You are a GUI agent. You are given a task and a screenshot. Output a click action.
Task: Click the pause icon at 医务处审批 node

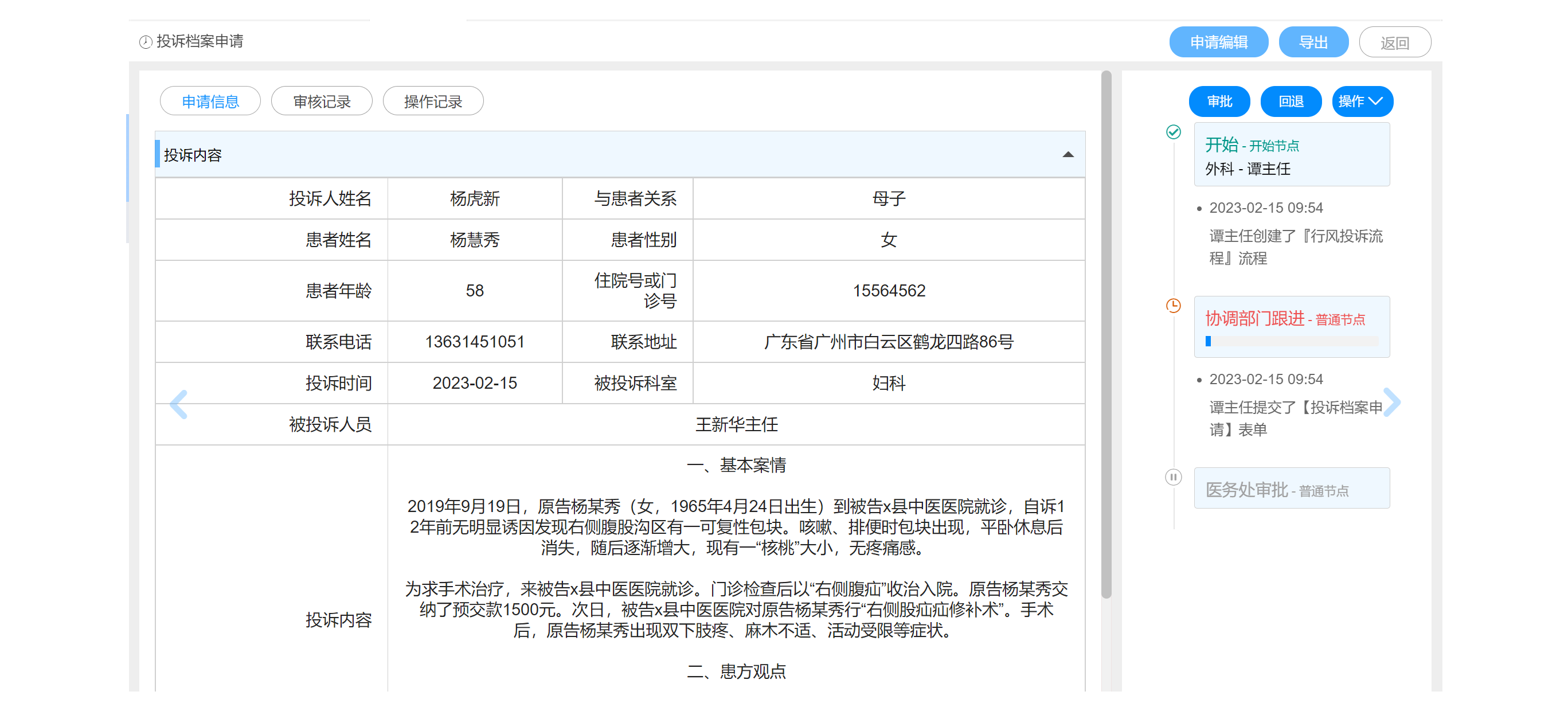pyautogui.click(x=1173, y=477)
